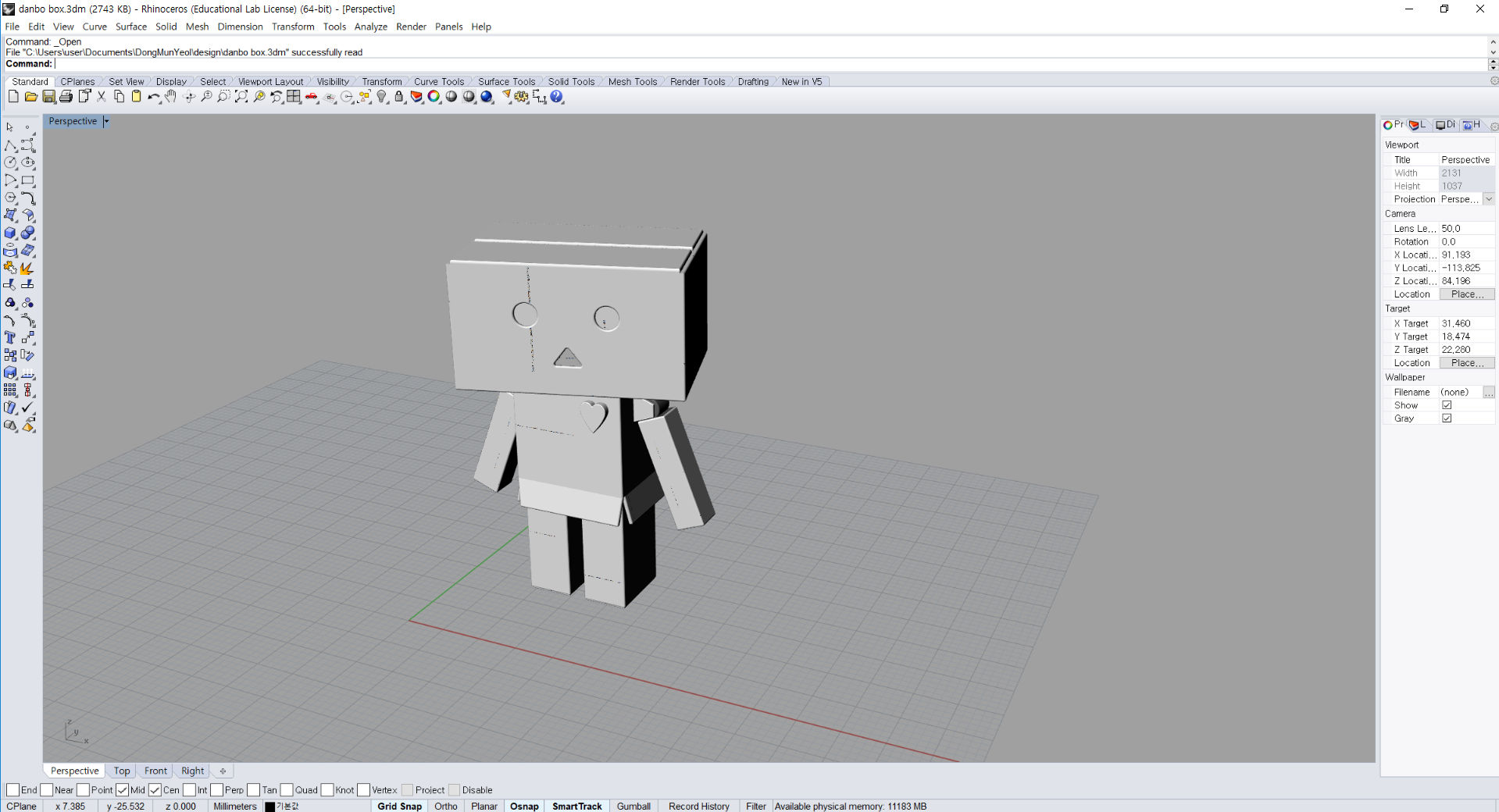Open Options with the gear icon
Viewport: 1499px width, 812px height.
(521, 97)
